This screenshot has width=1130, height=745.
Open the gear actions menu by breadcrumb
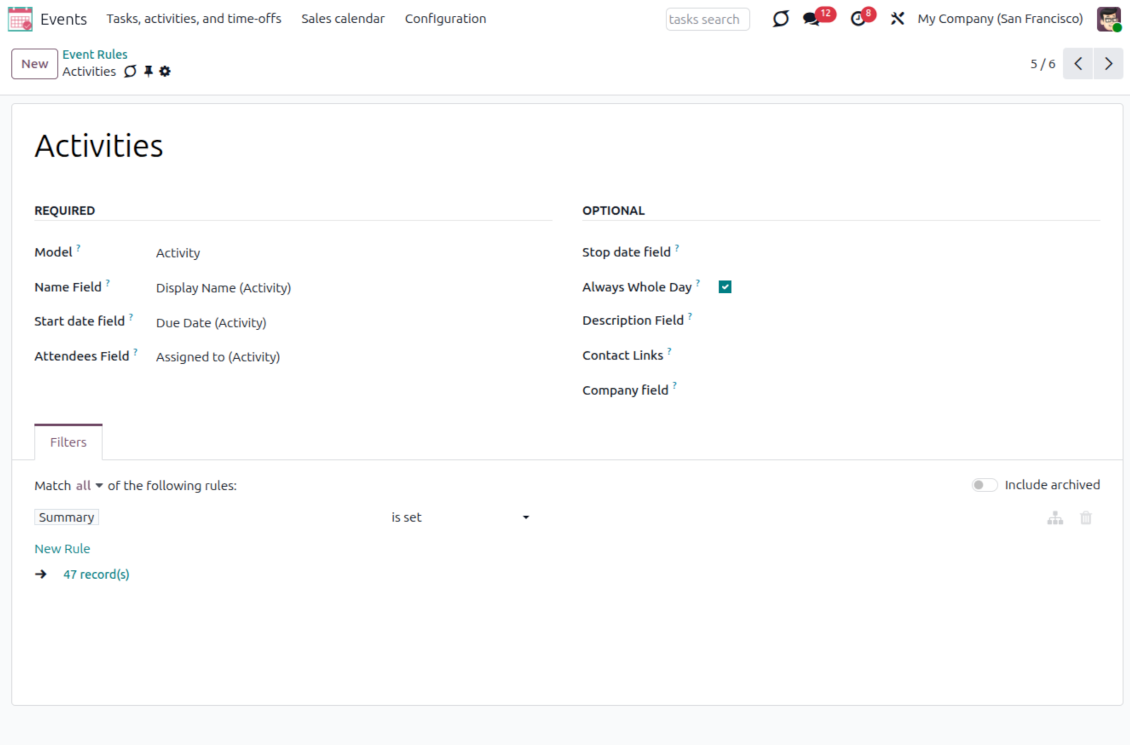(x=165, y=72)
